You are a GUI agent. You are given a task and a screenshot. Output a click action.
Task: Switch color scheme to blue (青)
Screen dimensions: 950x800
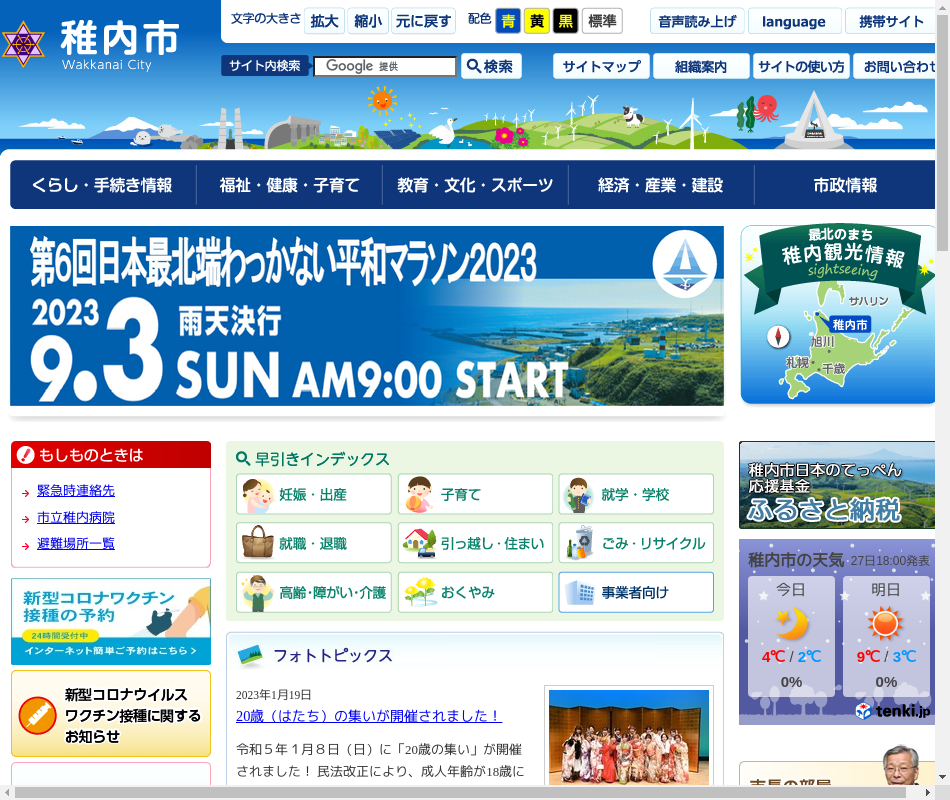[x=508, y=21]
